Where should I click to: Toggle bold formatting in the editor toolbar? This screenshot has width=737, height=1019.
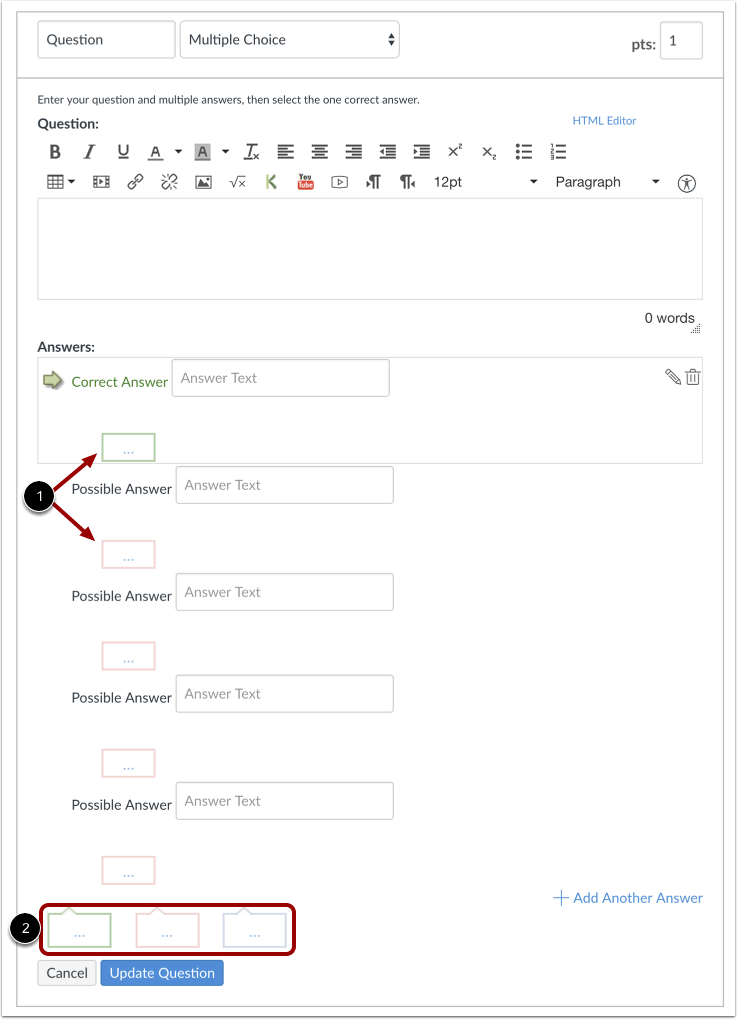point(55,152)
